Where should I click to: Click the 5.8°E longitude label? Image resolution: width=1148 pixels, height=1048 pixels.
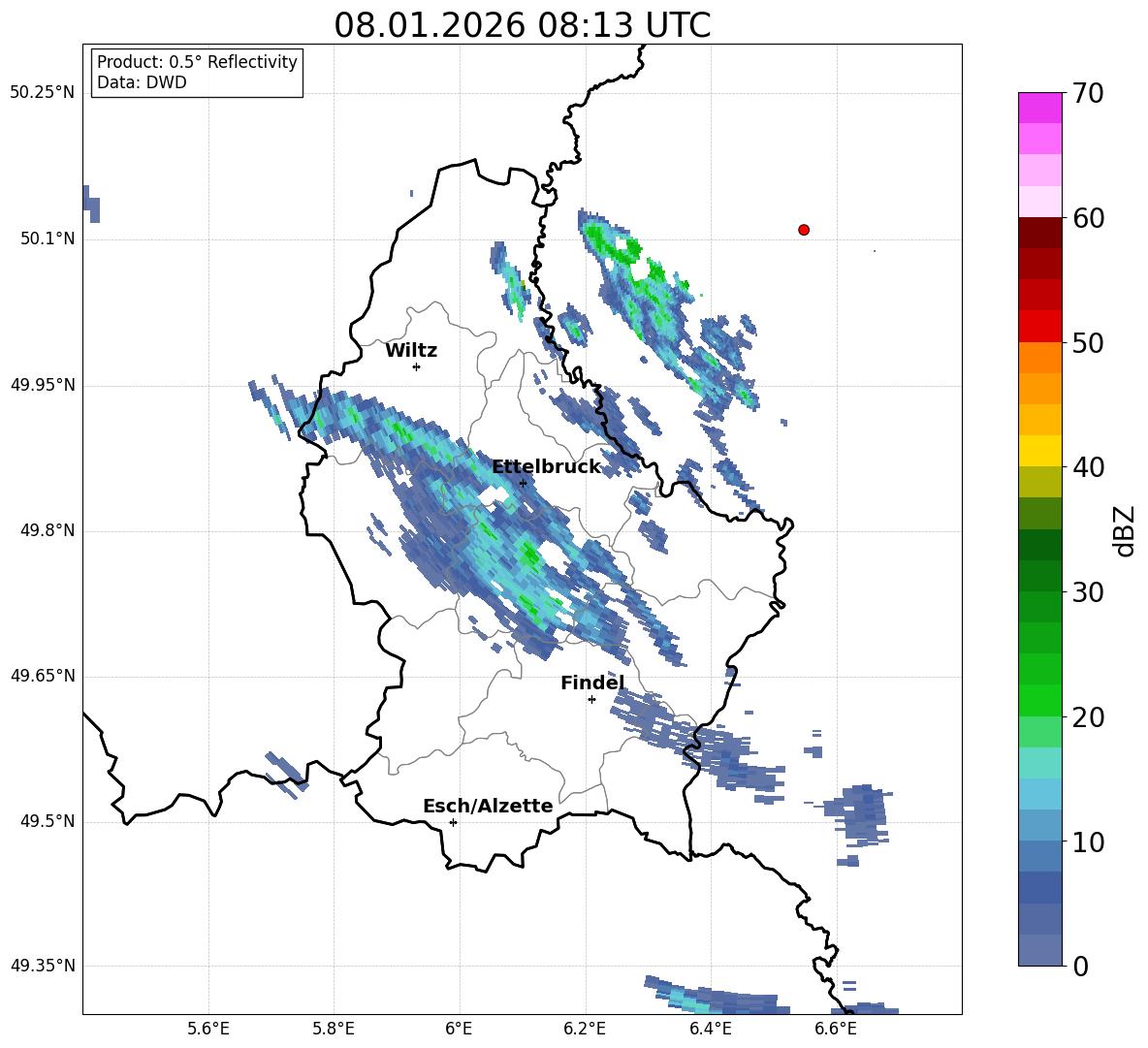pos(334,1029)
